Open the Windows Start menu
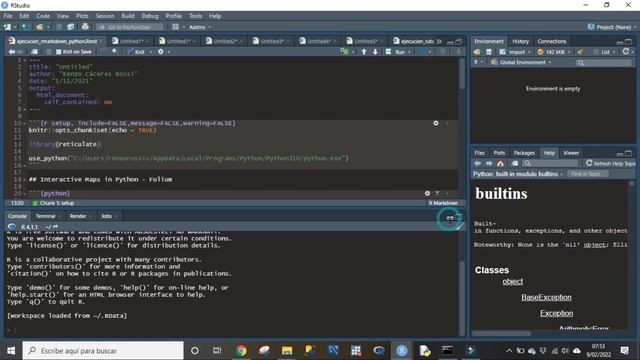Screen dimensions: 640x360 [11, 351]
